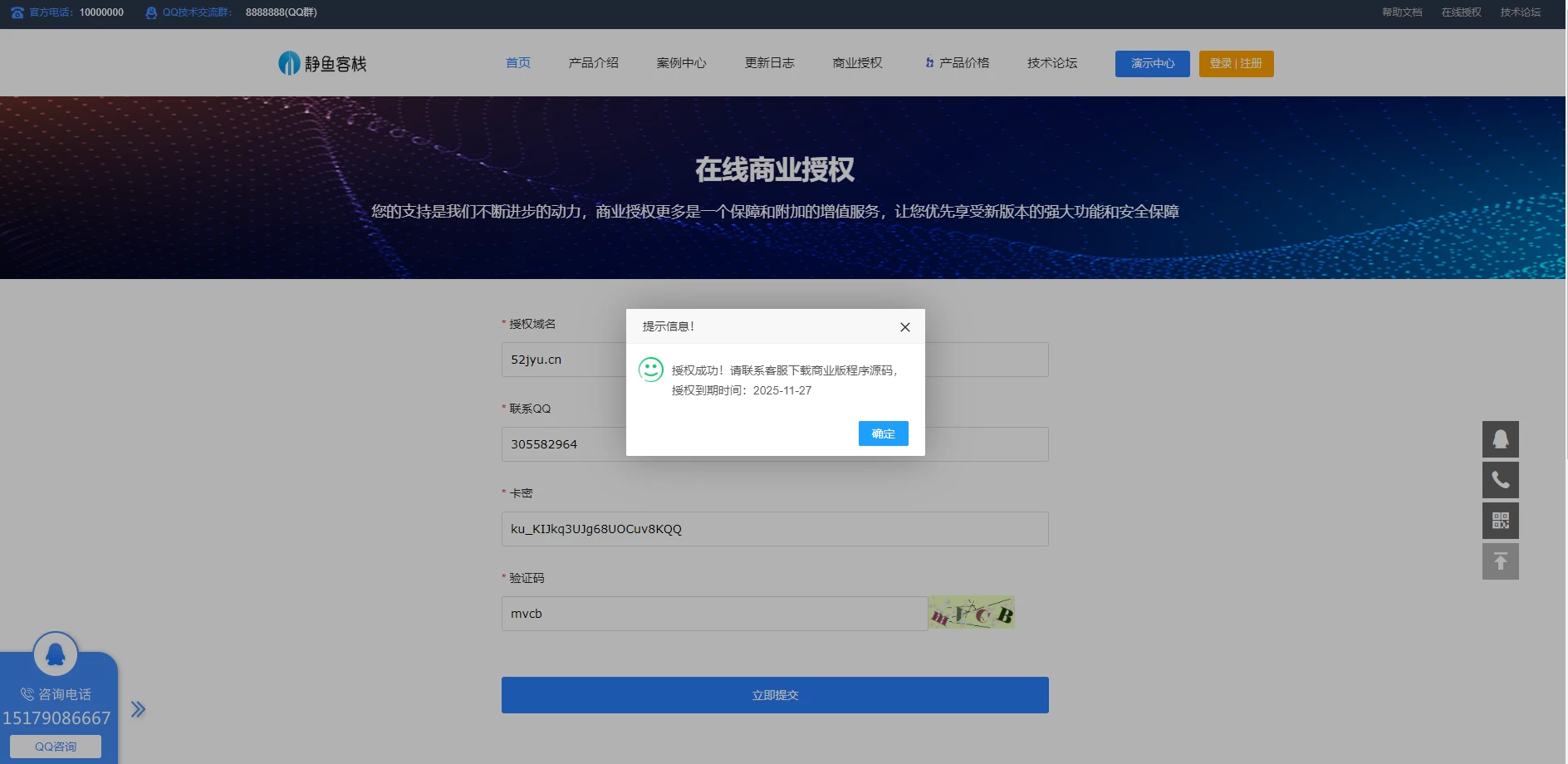
Task: Open the 首页 navigation tab
Action: click(518, 63)
